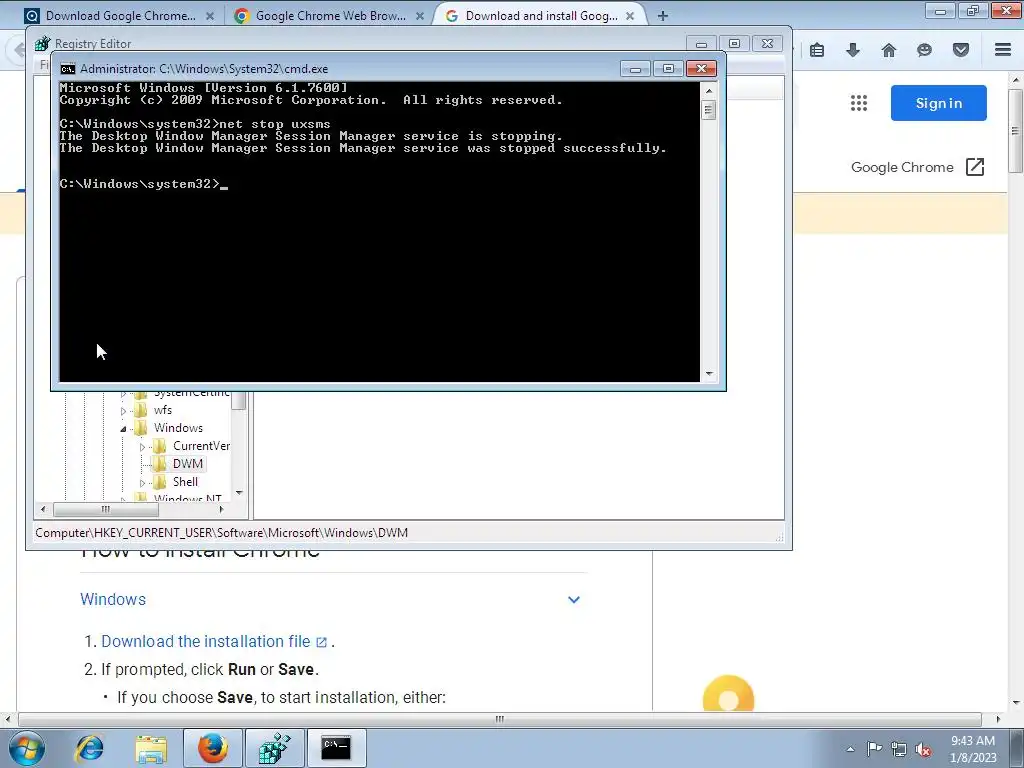This screenshot has width=1024, height=768.
Task: Click the taskbar clock showing 9:43 AM
Action: pyautogui.click(x=972, y=749)
